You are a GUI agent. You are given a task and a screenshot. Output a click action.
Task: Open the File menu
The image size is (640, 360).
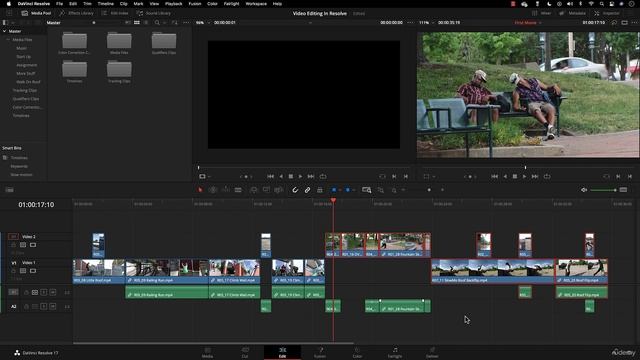coord(60,4)
